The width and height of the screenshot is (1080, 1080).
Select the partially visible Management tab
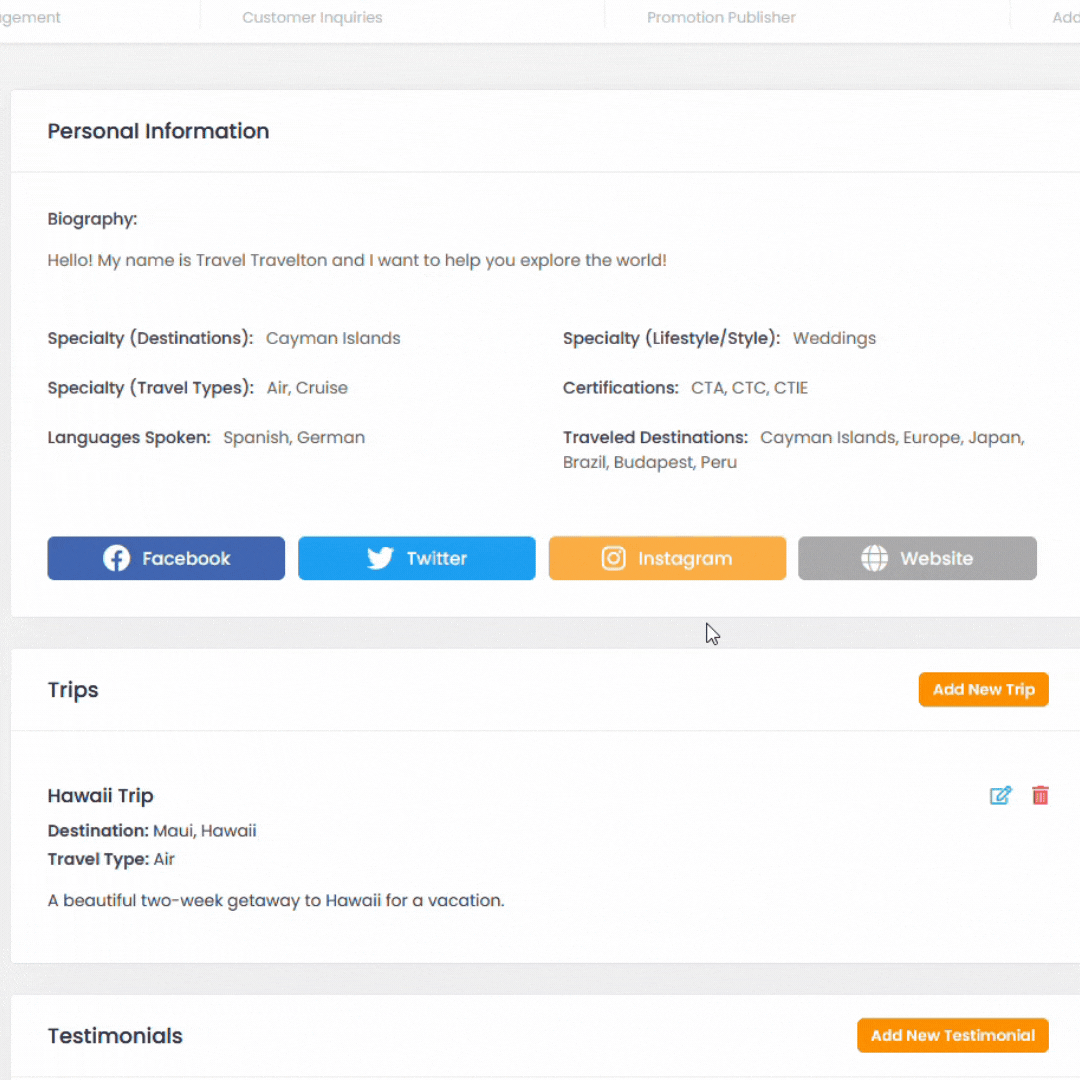[30, 17]
